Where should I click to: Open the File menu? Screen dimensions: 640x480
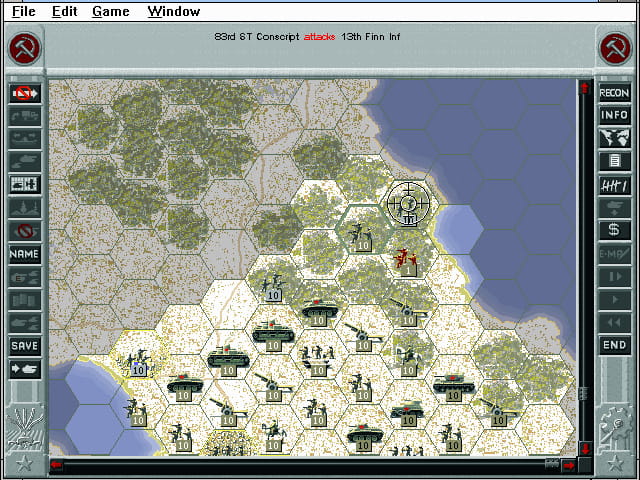[x=24, y=11]
